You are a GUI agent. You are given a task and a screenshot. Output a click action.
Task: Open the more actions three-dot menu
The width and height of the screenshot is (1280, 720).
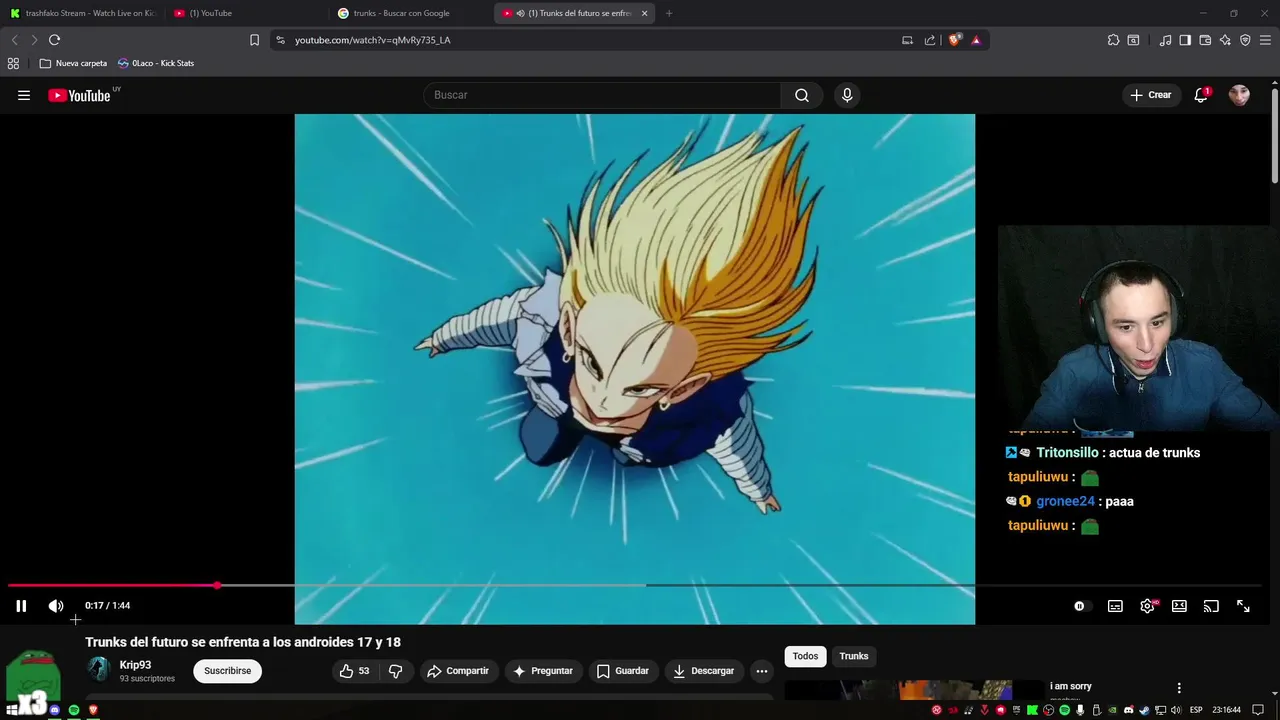[x=761, y=671]
